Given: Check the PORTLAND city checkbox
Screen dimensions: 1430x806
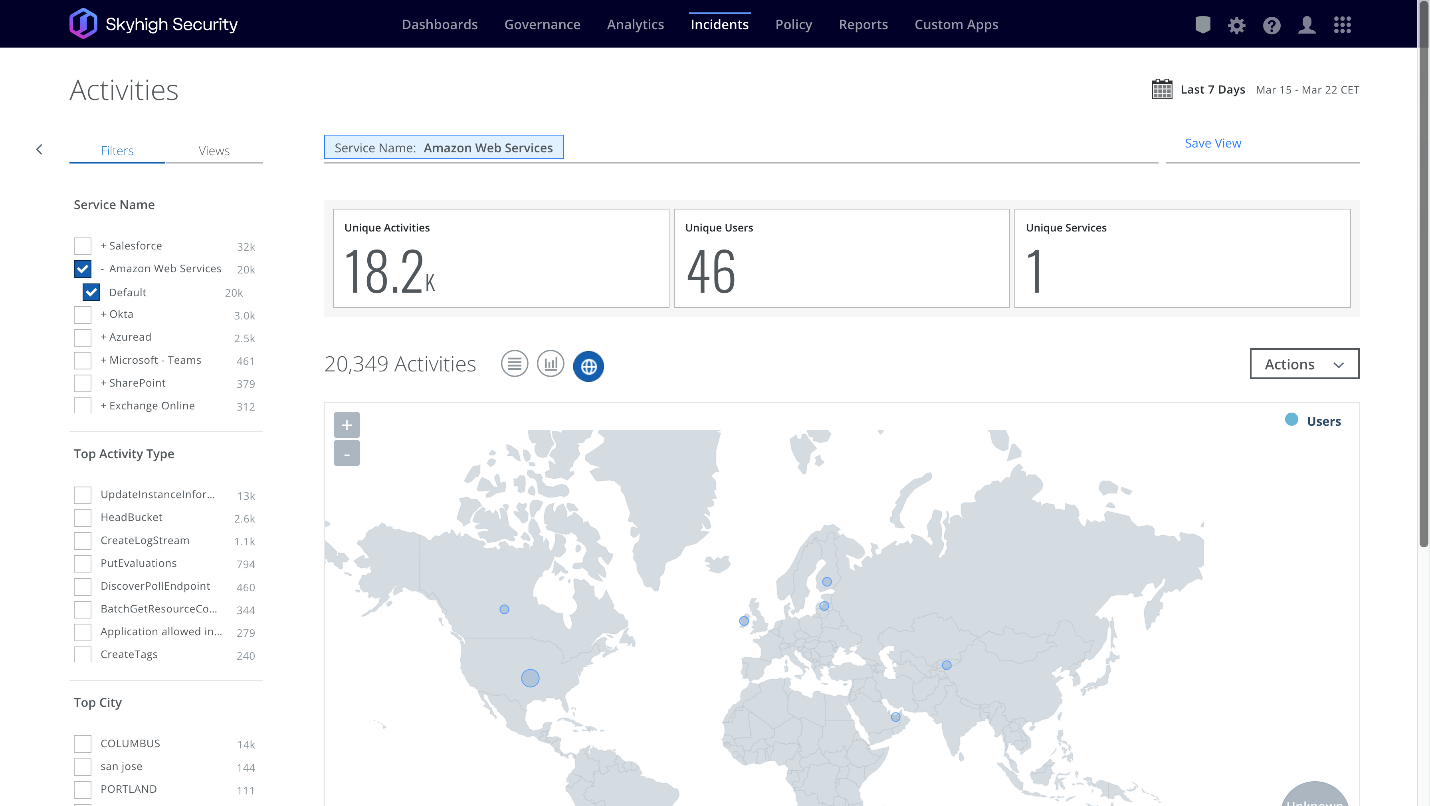Looking at the screenshot, I should pos(83,790).
